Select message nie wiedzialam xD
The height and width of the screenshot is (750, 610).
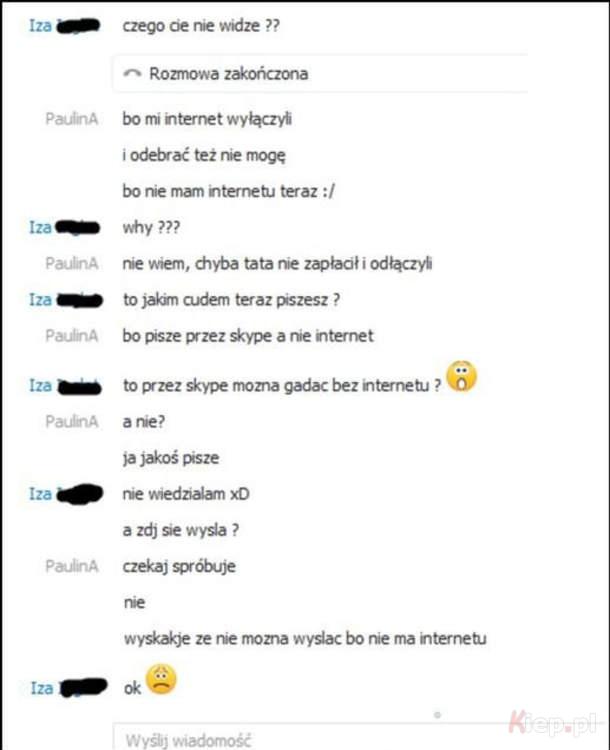pyautogui.click(x=186, y=494)
